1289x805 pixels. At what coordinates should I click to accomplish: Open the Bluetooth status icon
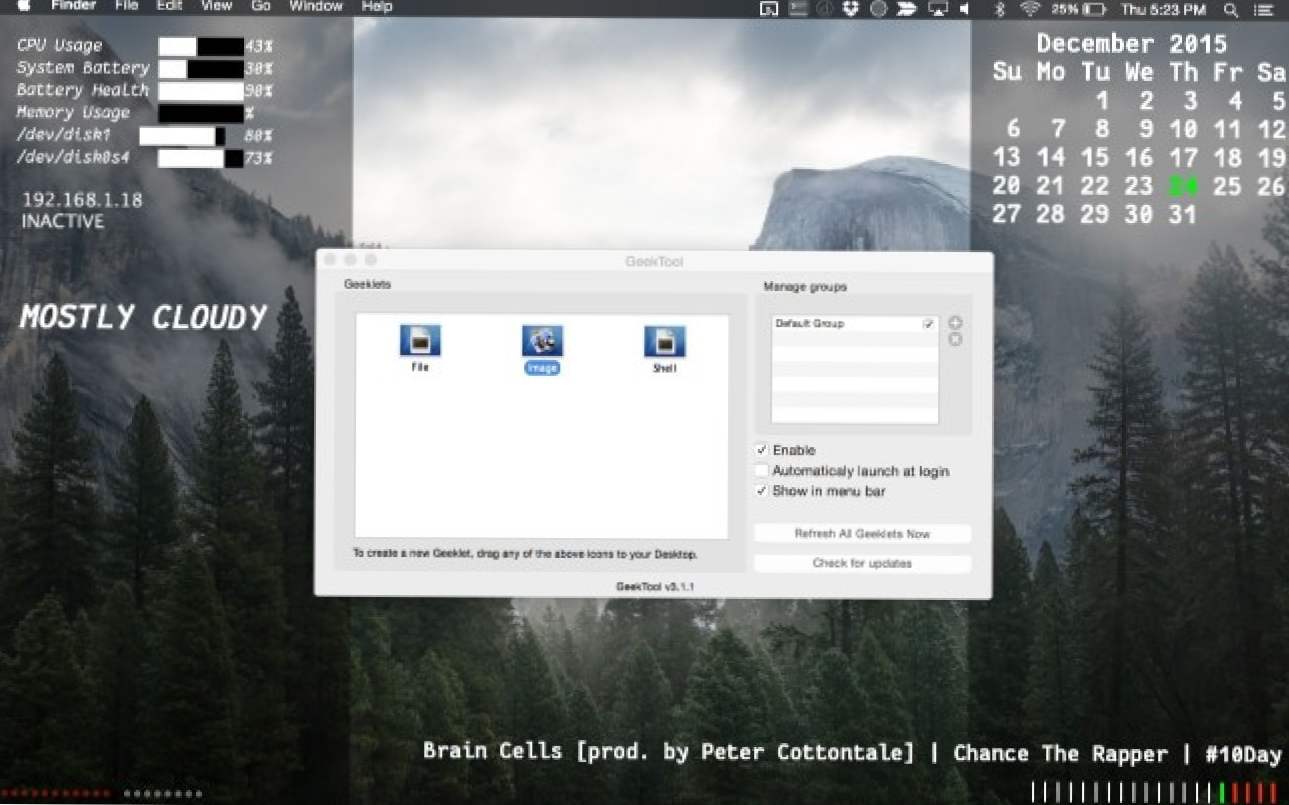click(999, 9)
